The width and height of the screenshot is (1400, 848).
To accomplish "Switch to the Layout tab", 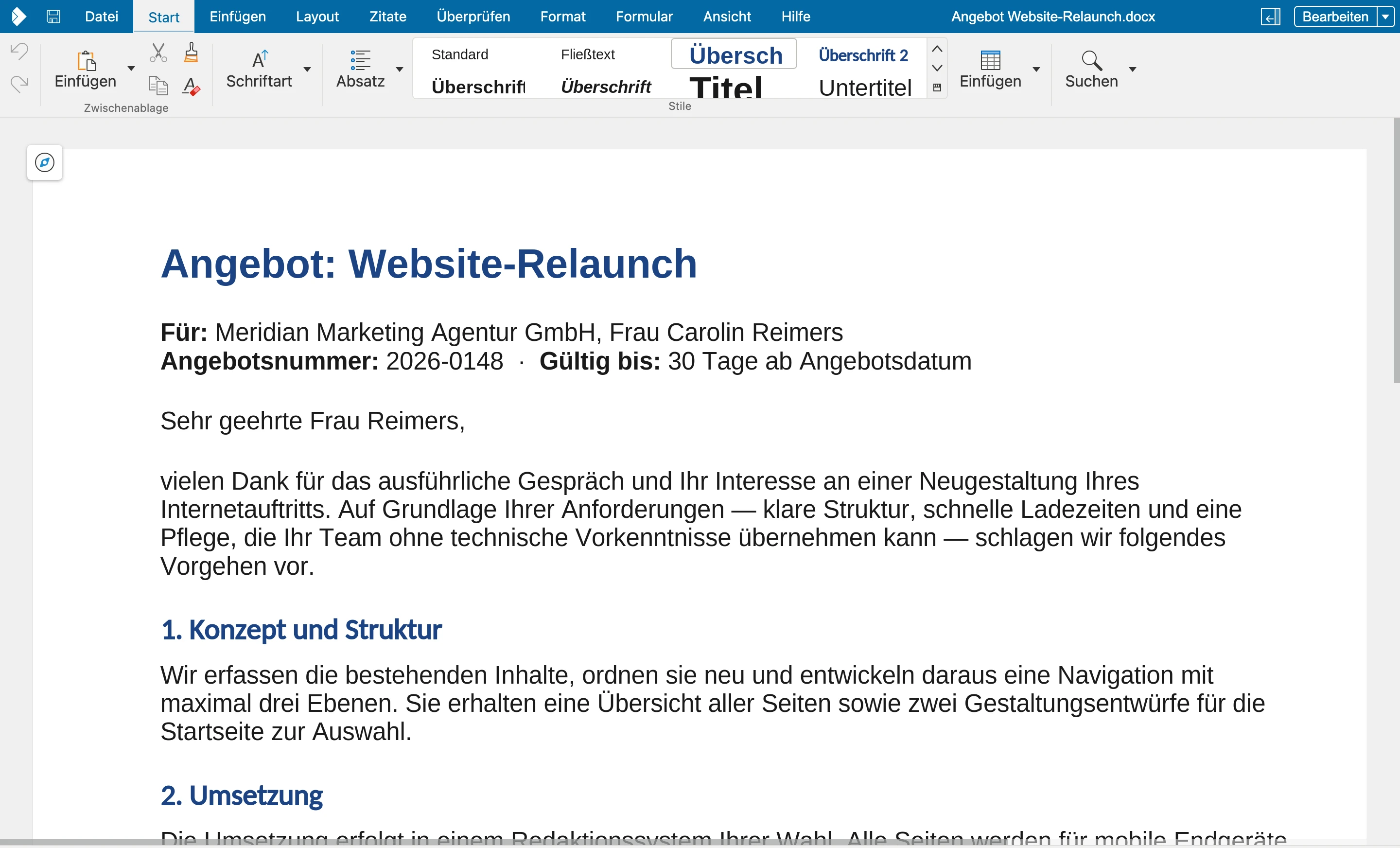I will [317, 17].
